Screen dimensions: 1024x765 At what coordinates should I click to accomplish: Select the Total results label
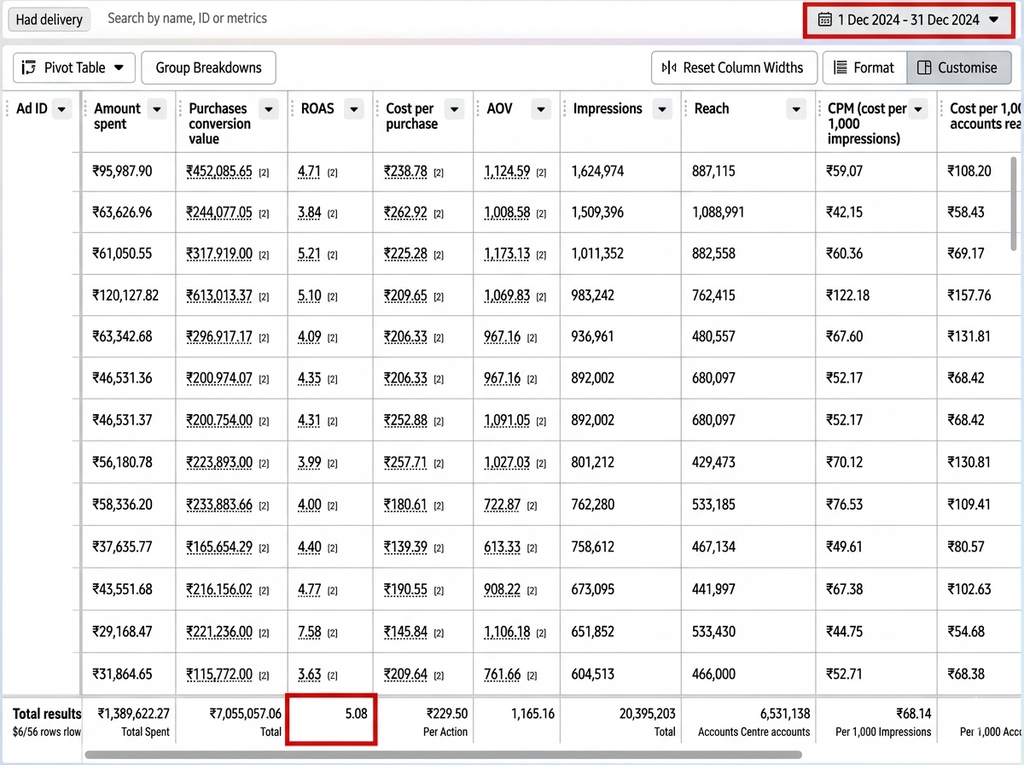[x=47, y=713]
